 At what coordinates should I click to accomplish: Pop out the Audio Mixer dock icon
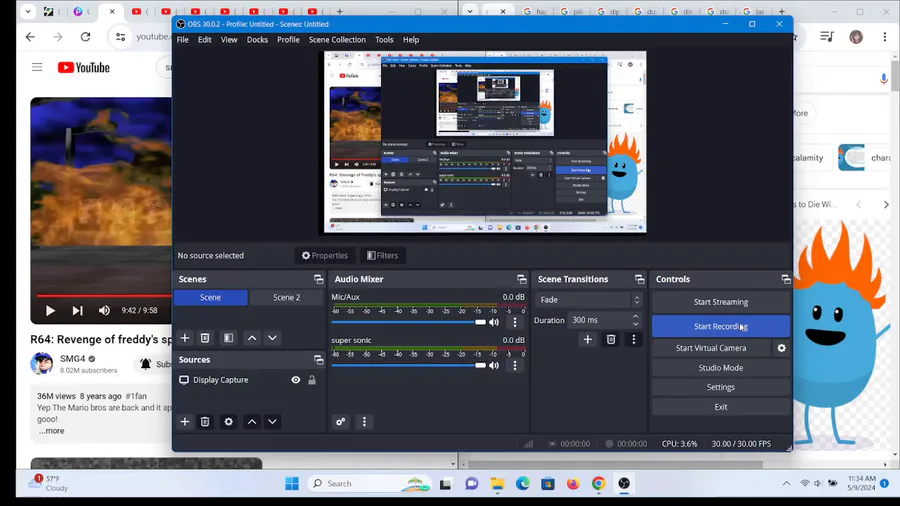pyautogui.click(x=521, y=279)
